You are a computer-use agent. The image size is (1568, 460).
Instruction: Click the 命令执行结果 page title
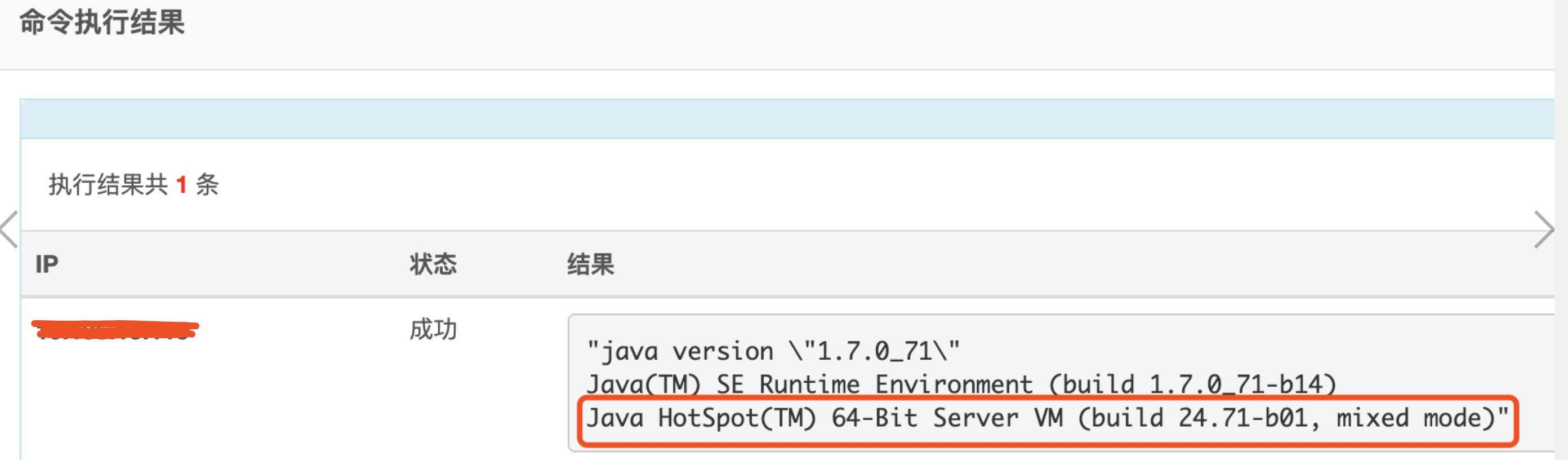(100, 24)
